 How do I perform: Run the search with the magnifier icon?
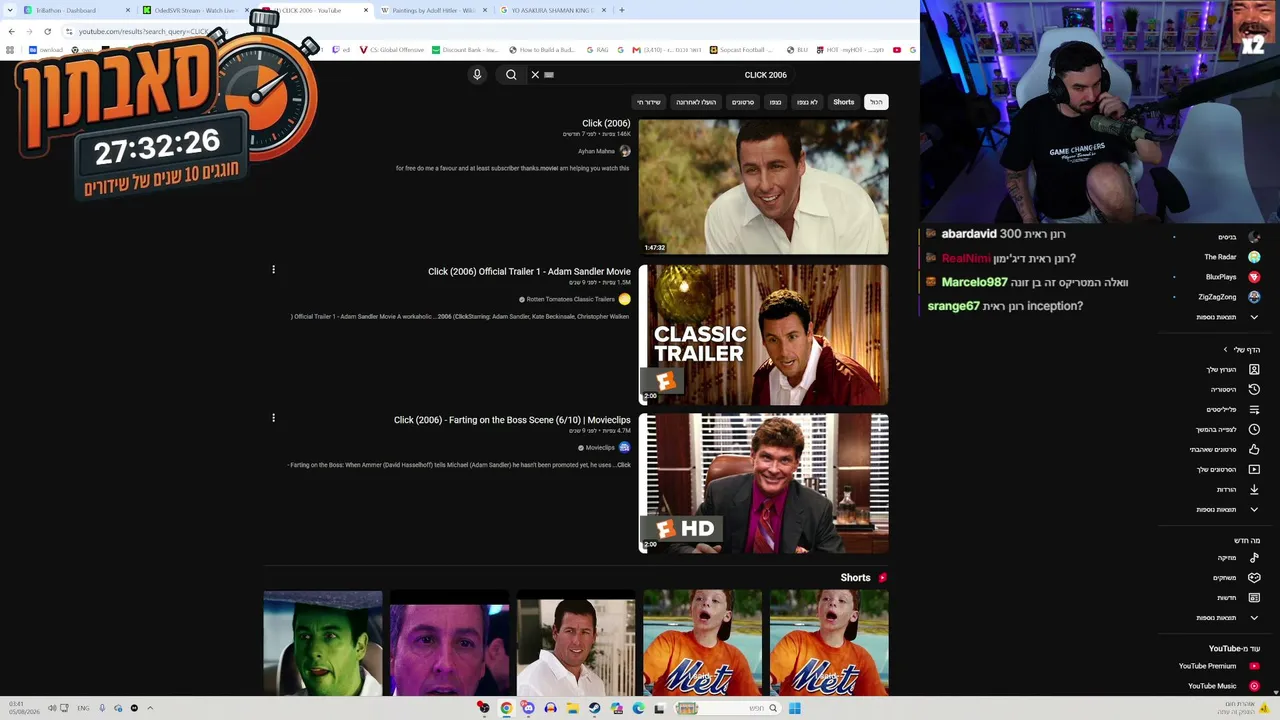pyautogui.click(x=511, y=75)
